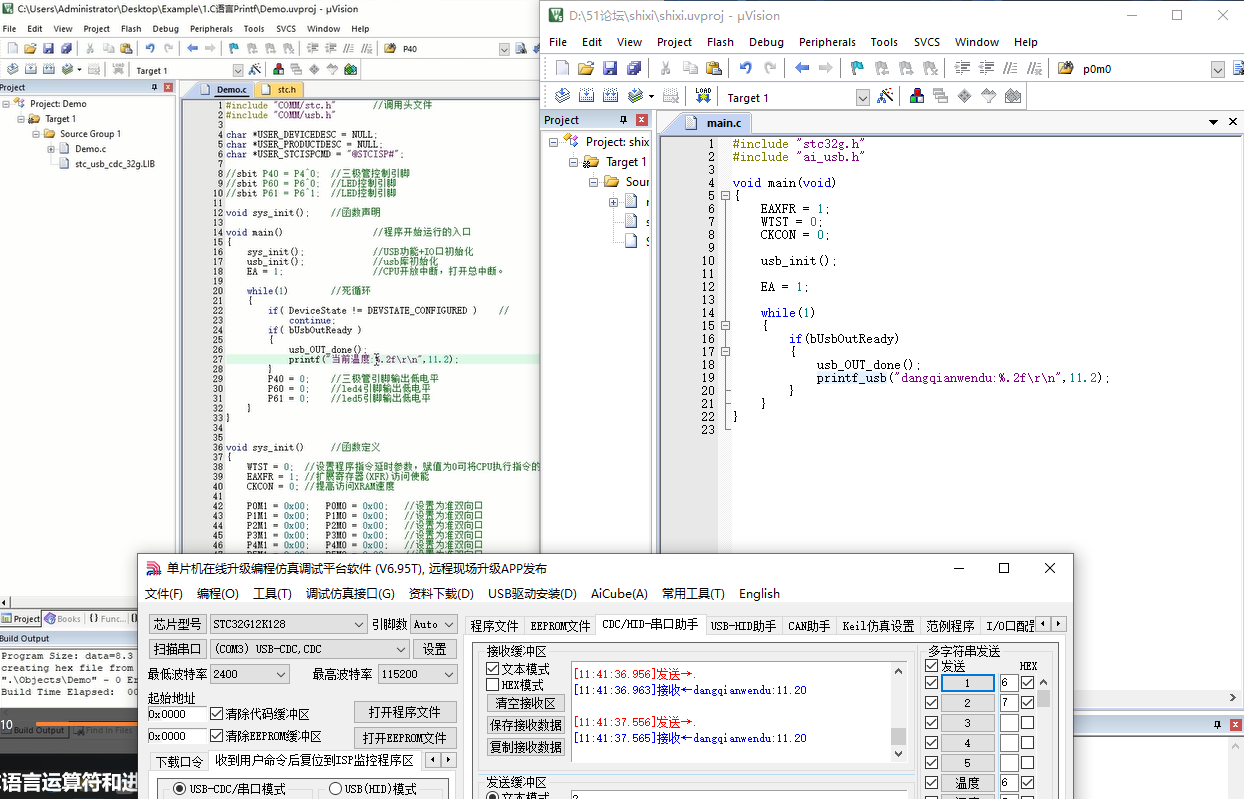The width and height of the screenshot is (1244, 799).
Task: Click the LOAD download icon in shixi toolbar
Action: tap(703, 96)
